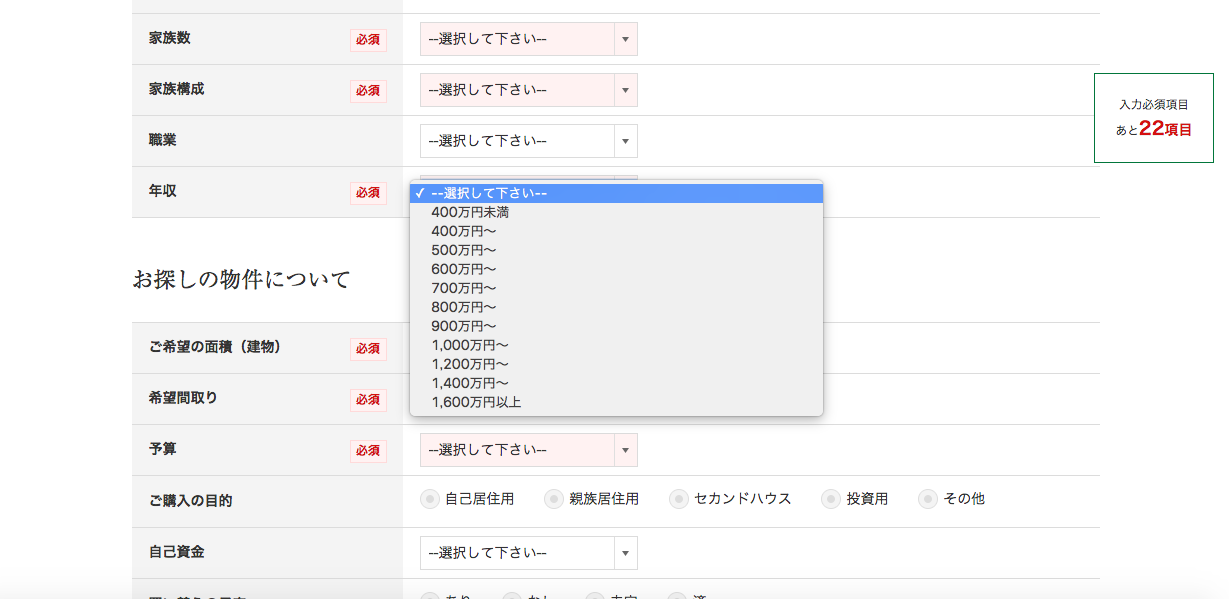1229x599 pixels.
Task: Choose 400万円〜 from the income list
Action: coord(463,231)
